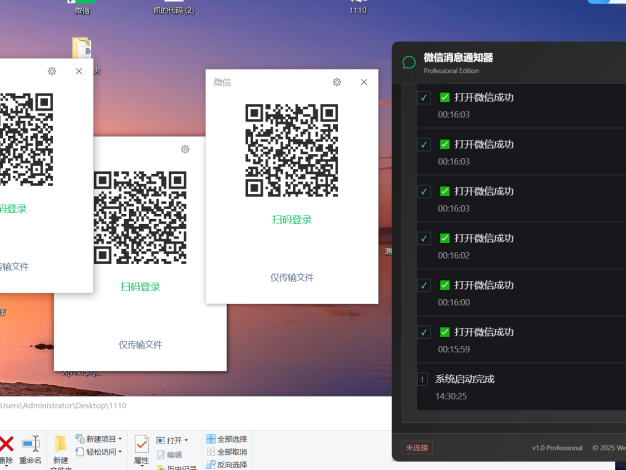626x470 pixels.
Task: Click 反向选择 invert selection in Explorer ribbon
Action: (227, 464)
